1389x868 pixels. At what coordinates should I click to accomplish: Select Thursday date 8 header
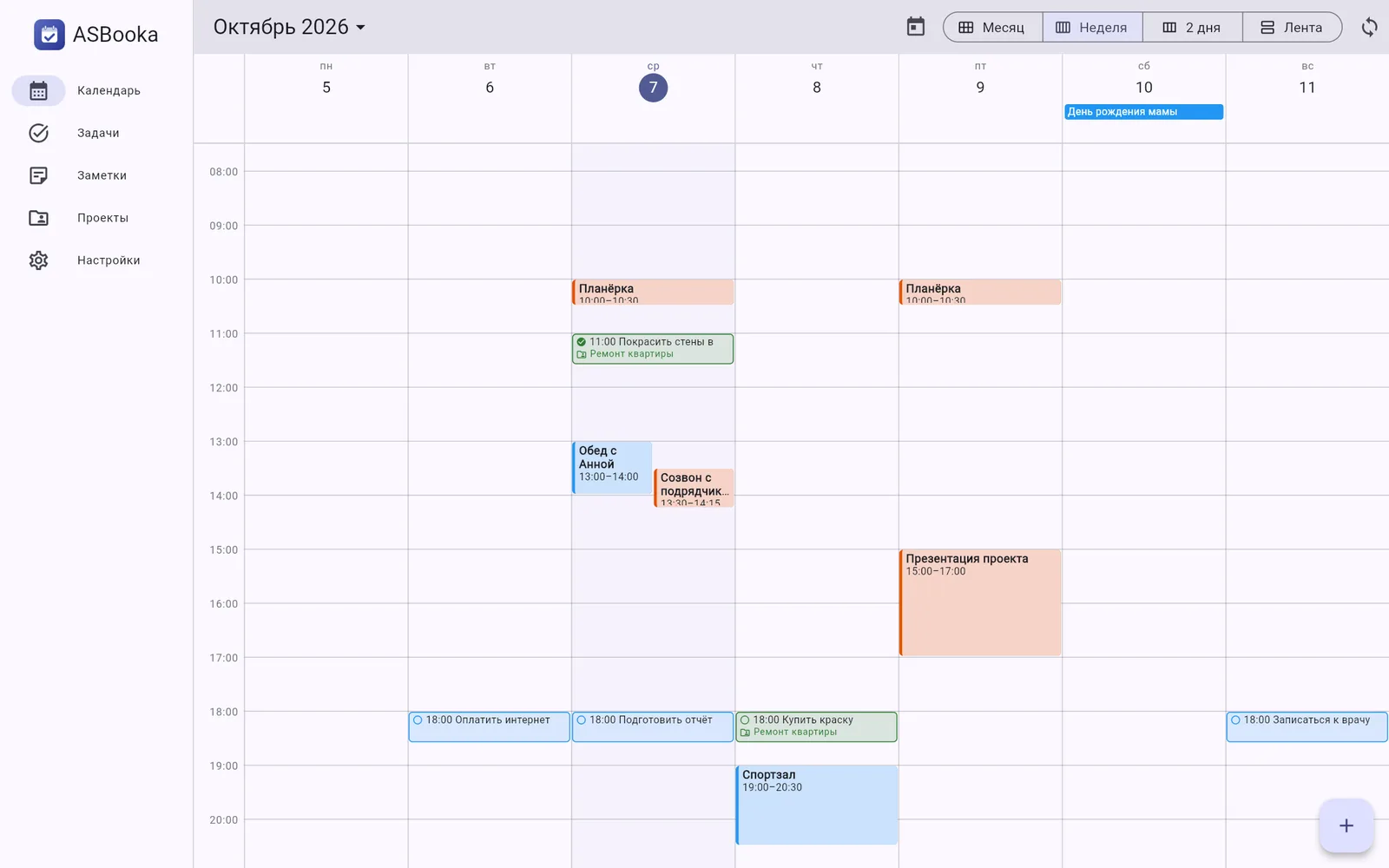click(817, 88)
